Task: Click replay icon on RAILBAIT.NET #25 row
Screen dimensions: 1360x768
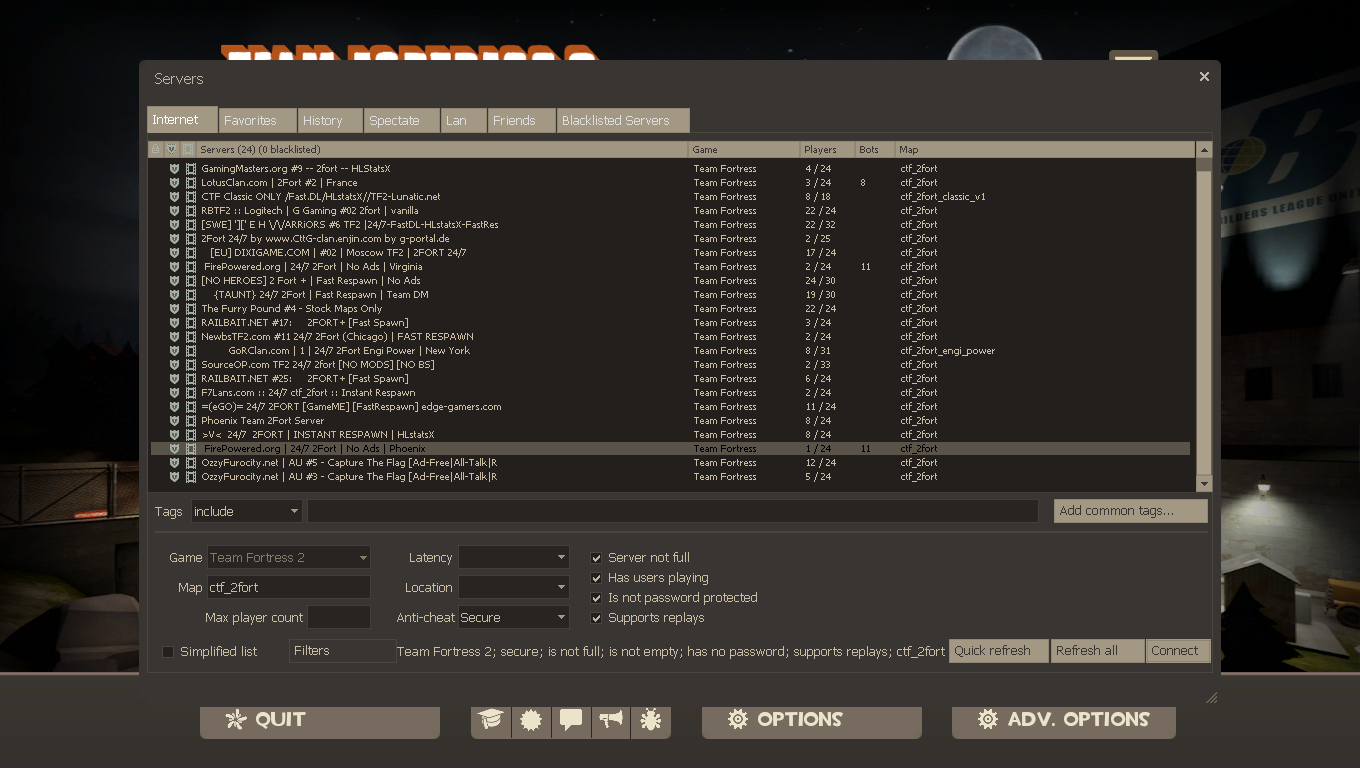Action: 190,379
